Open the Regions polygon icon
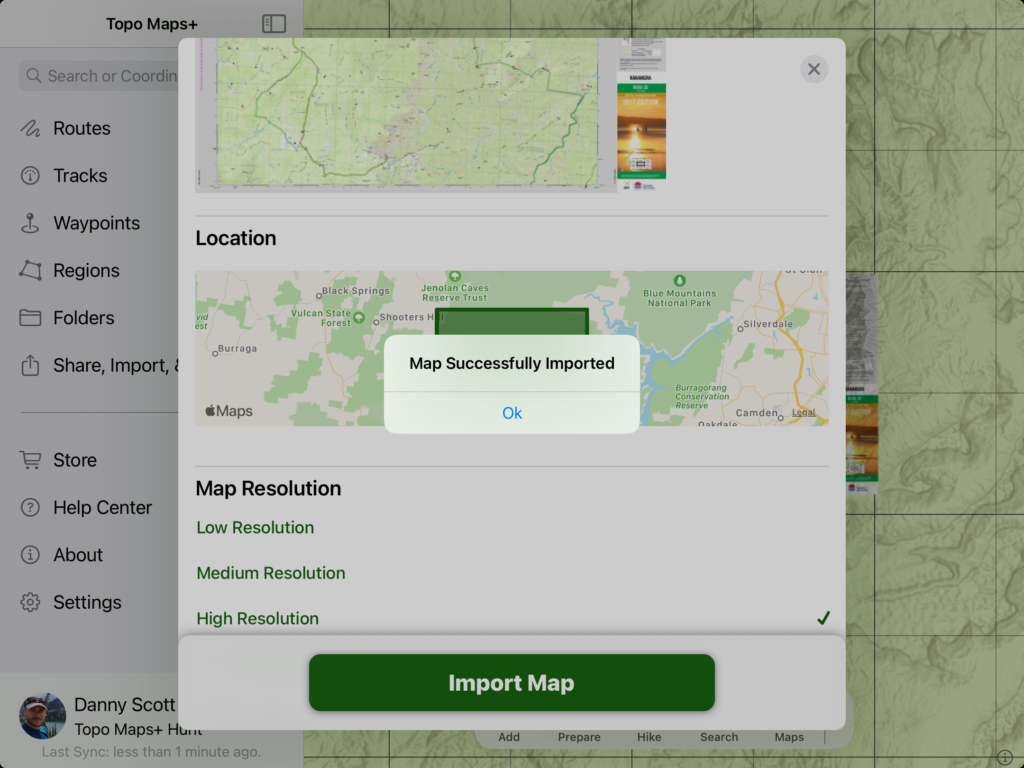Screen dimensions: 1024x768 click(30, 270)
